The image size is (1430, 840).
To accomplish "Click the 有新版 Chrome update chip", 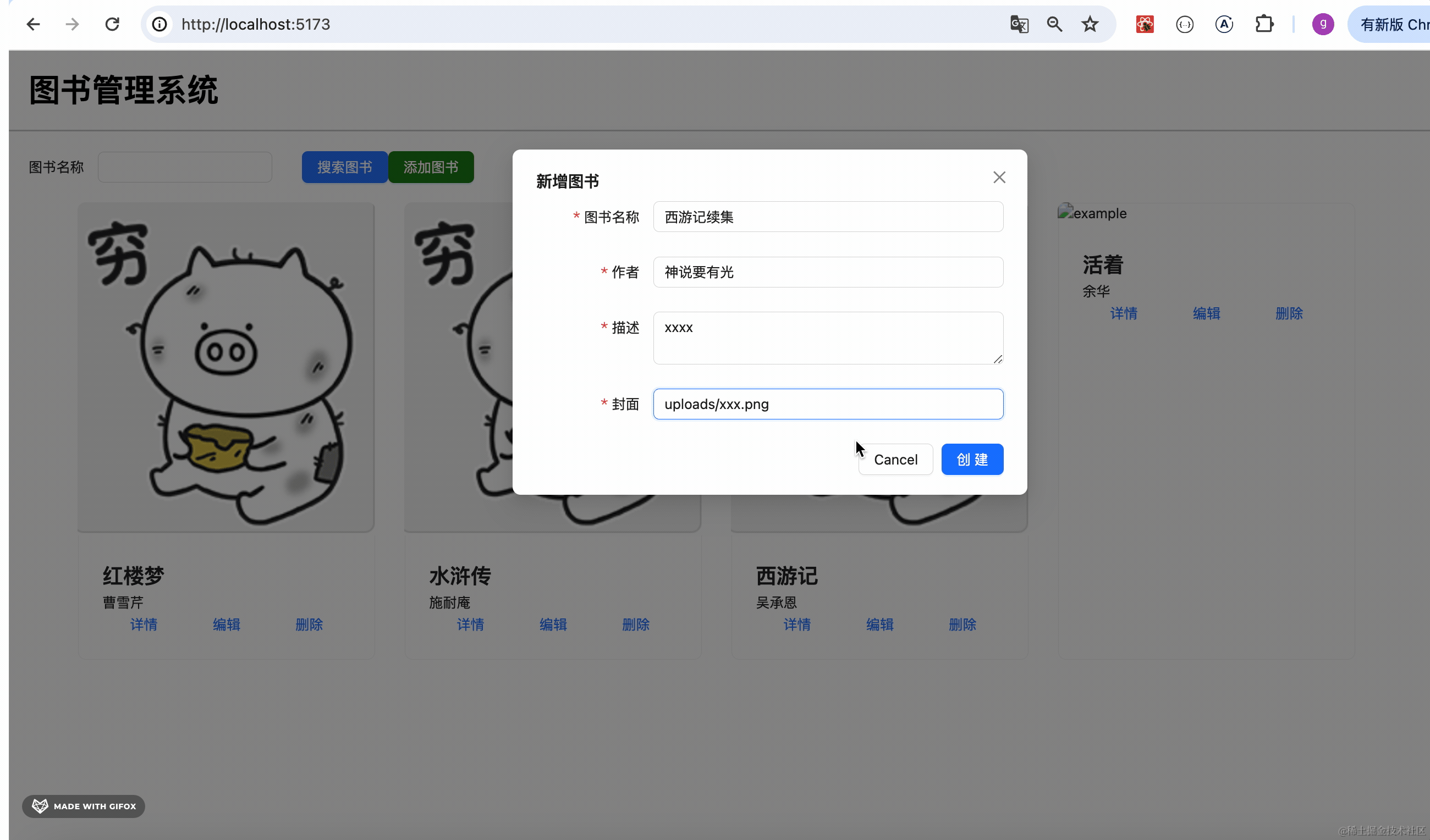I will tap(1393, 24).
